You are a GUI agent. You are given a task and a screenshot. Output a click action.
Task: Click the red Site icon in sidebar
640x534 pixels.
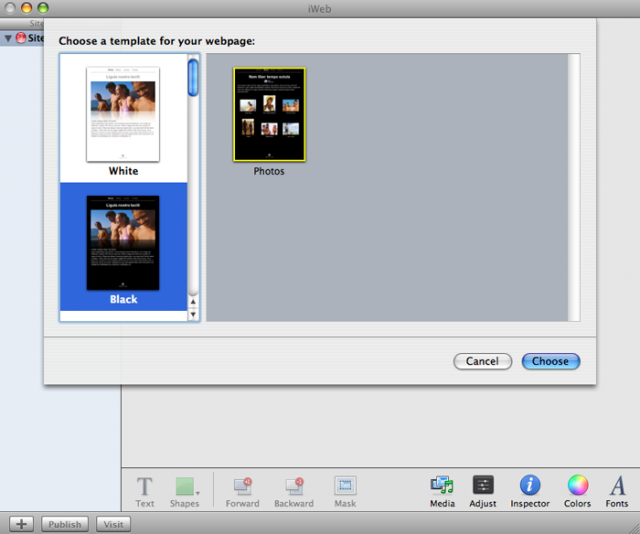click(21, 38)
